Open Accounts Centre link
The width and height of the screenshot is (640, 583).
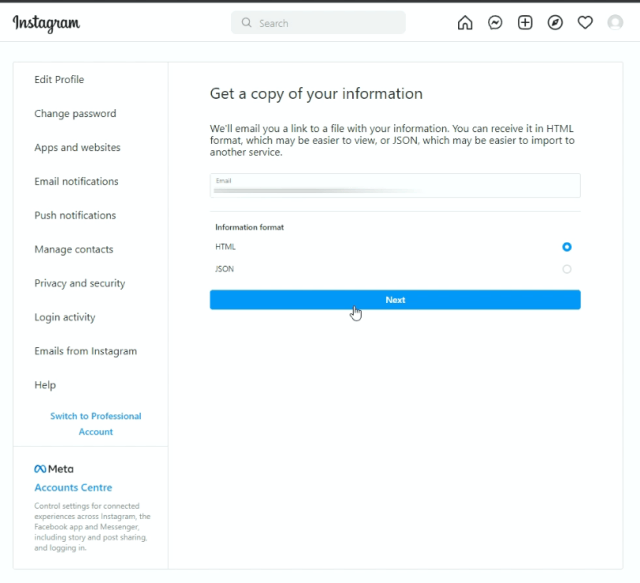[73, 487]
